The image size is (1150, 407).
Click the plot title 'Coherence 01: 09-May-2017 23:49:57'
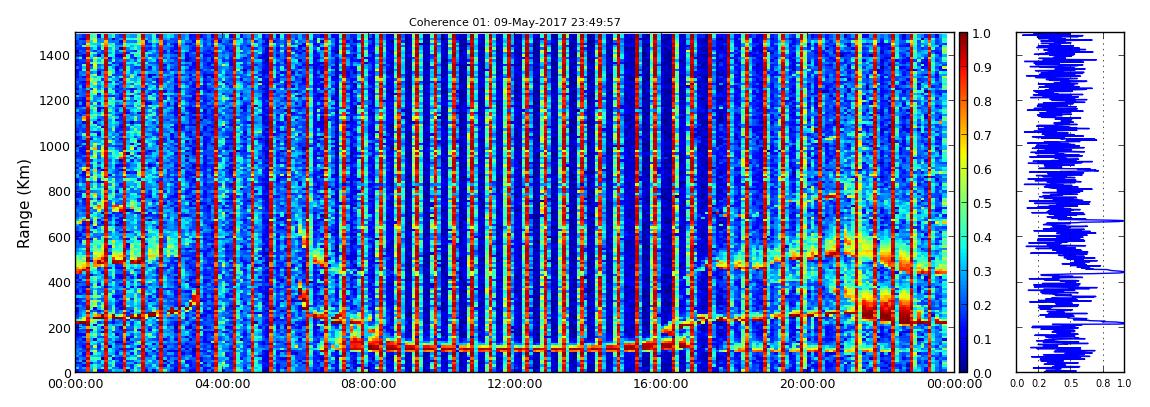tap(514, 23)
